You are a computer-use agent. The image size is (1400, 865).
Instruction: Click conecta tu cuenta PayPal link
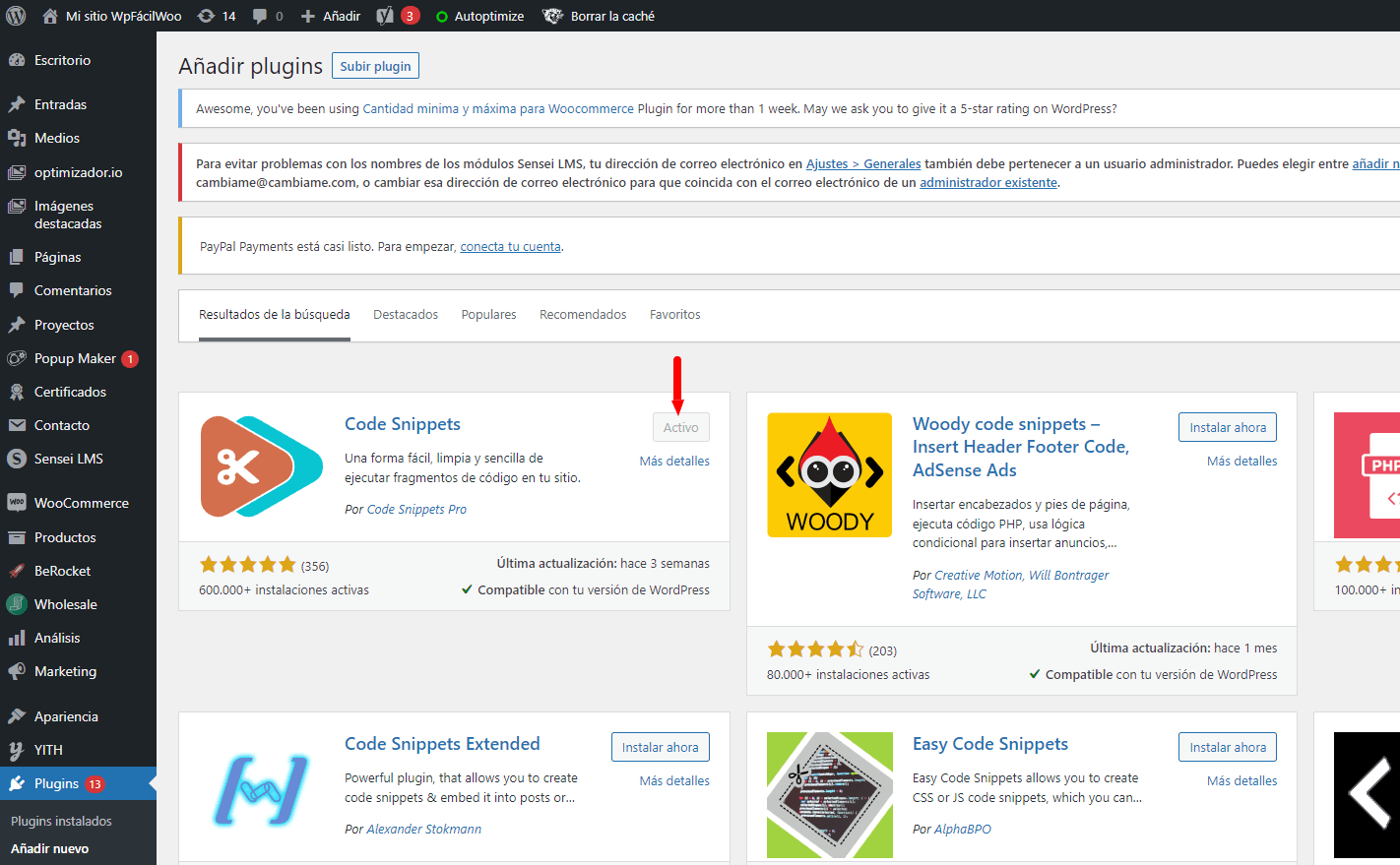[x=510, y=246]
